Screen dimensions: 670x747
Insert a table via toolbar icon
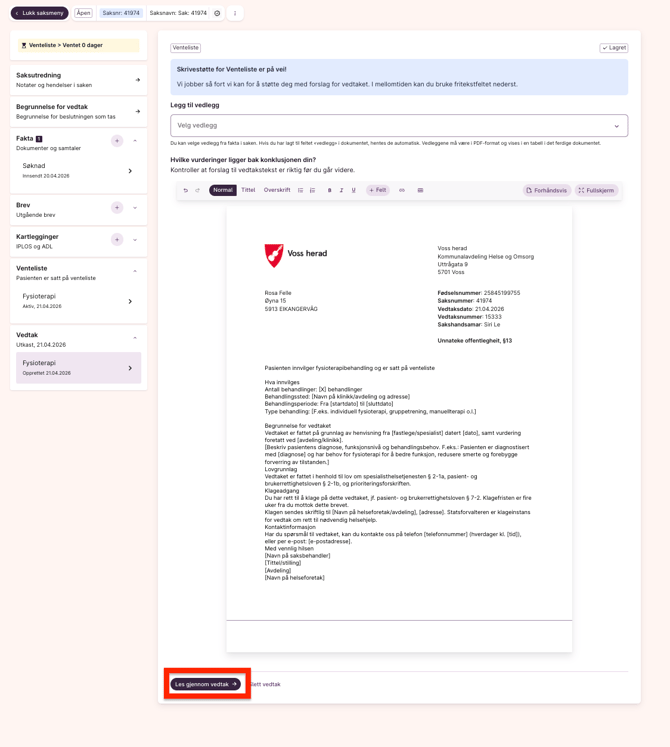coord(420,190)
